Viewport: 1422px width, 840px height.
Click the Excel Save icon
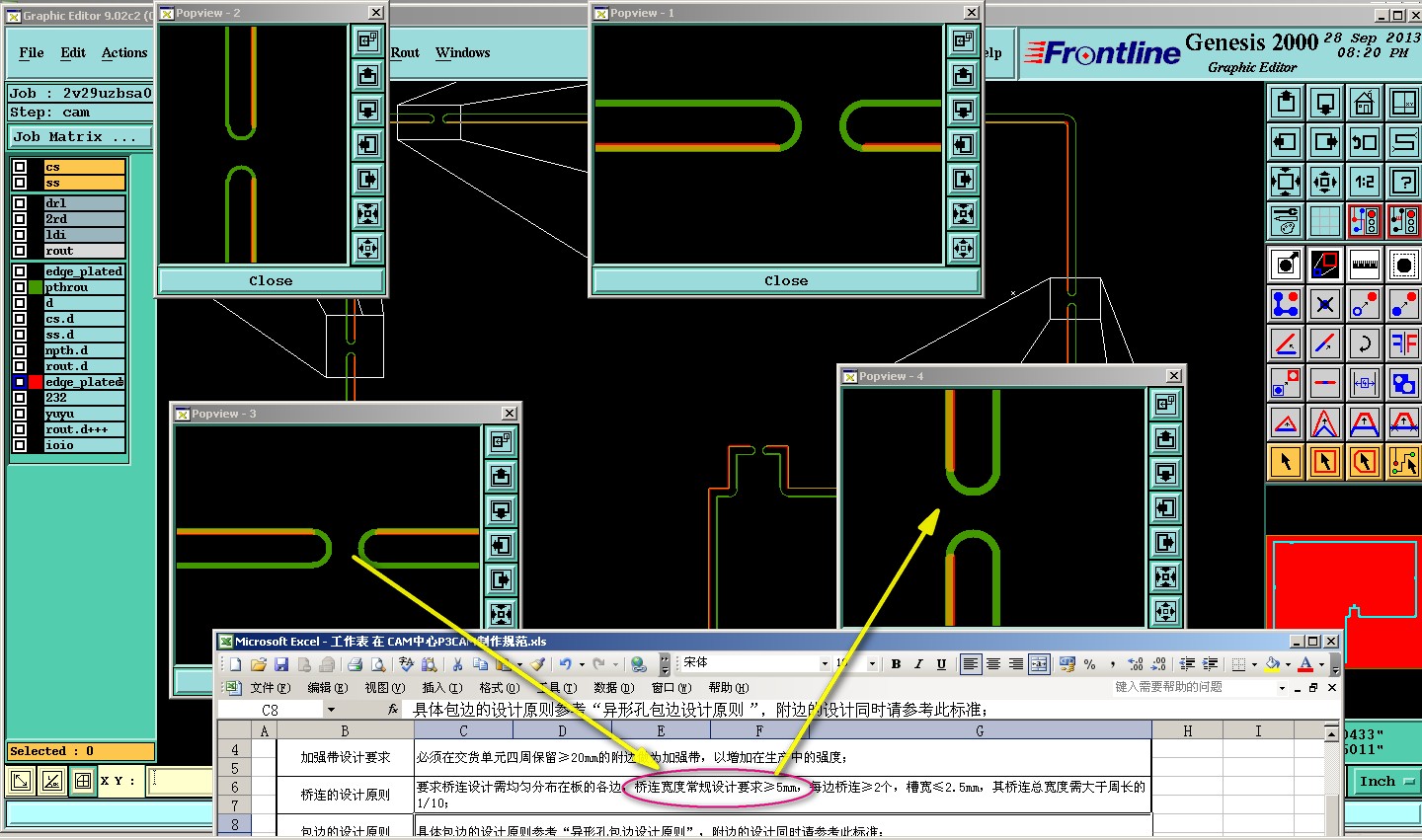281,664
